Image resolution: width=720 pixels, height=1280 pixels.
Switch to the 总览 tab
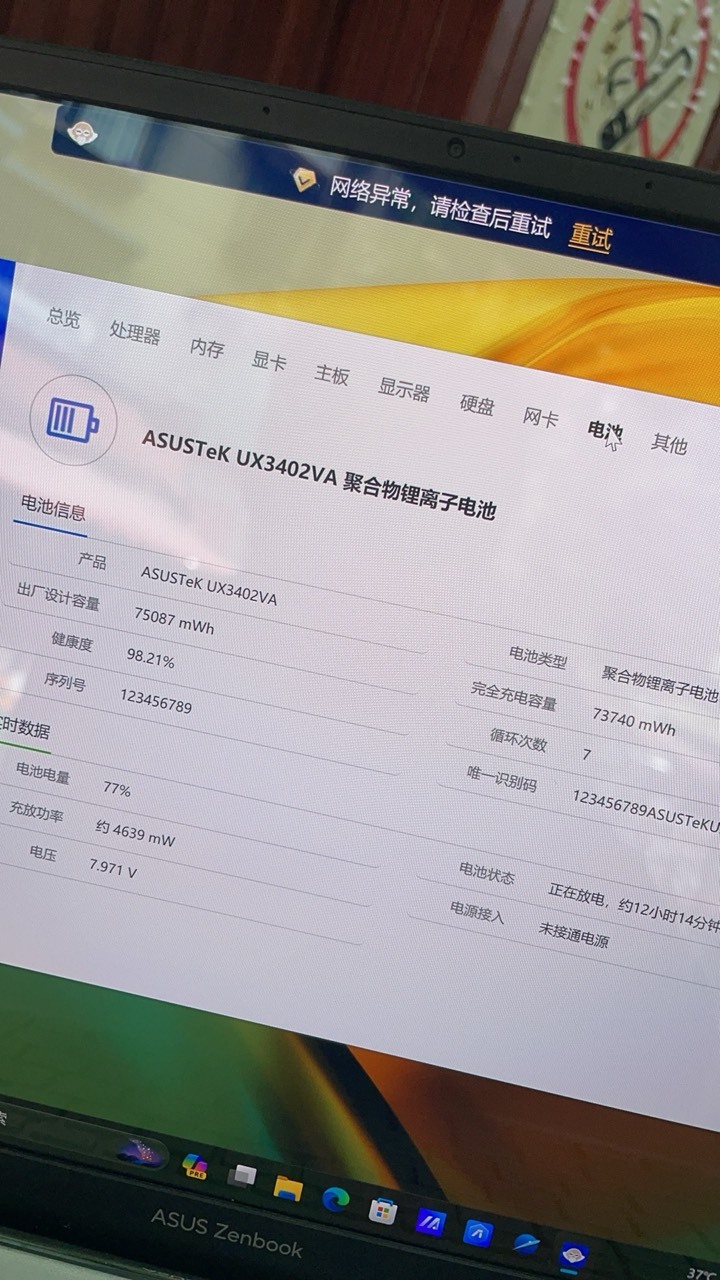[x=64, y=318]
